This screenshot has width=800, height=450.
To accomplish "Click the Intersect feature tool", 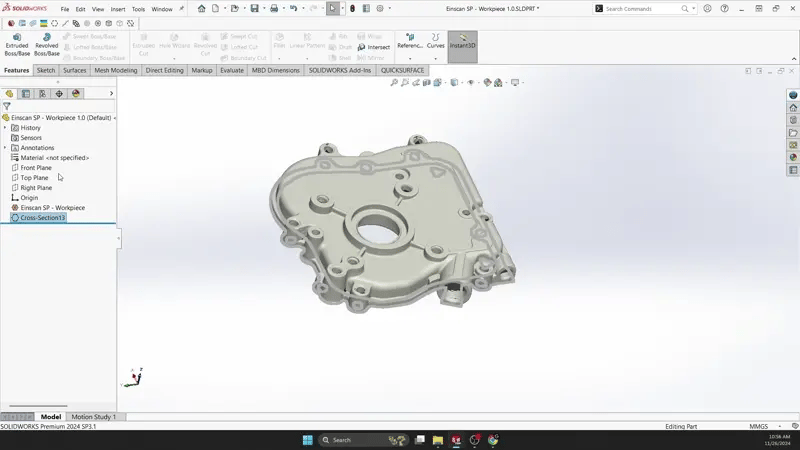I will pos(374,47).
